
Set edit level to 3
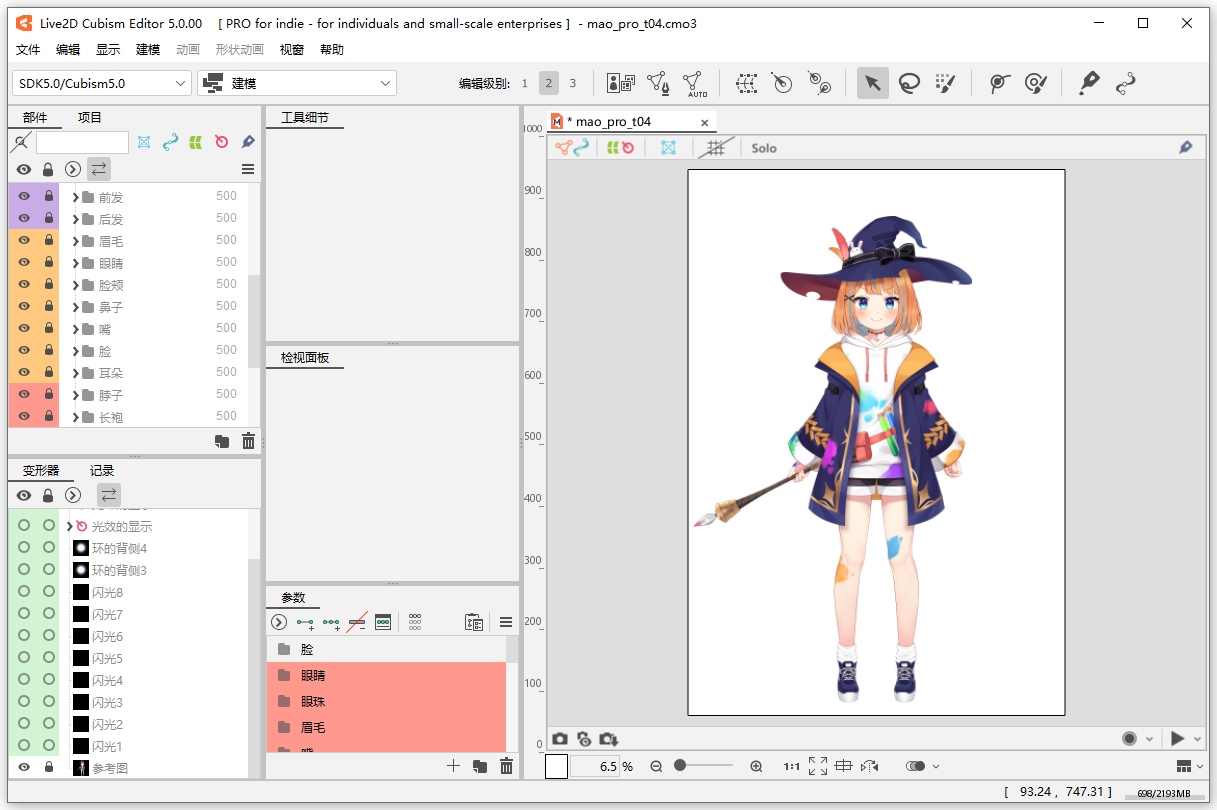pos(572,83)
